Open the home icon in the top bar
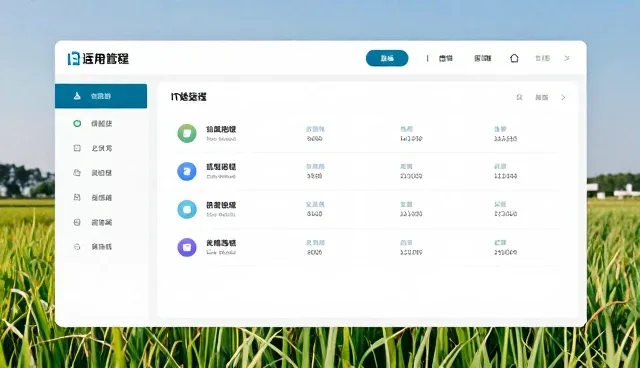This screenshot has height=368, width=640. click(x=514, y=58)
